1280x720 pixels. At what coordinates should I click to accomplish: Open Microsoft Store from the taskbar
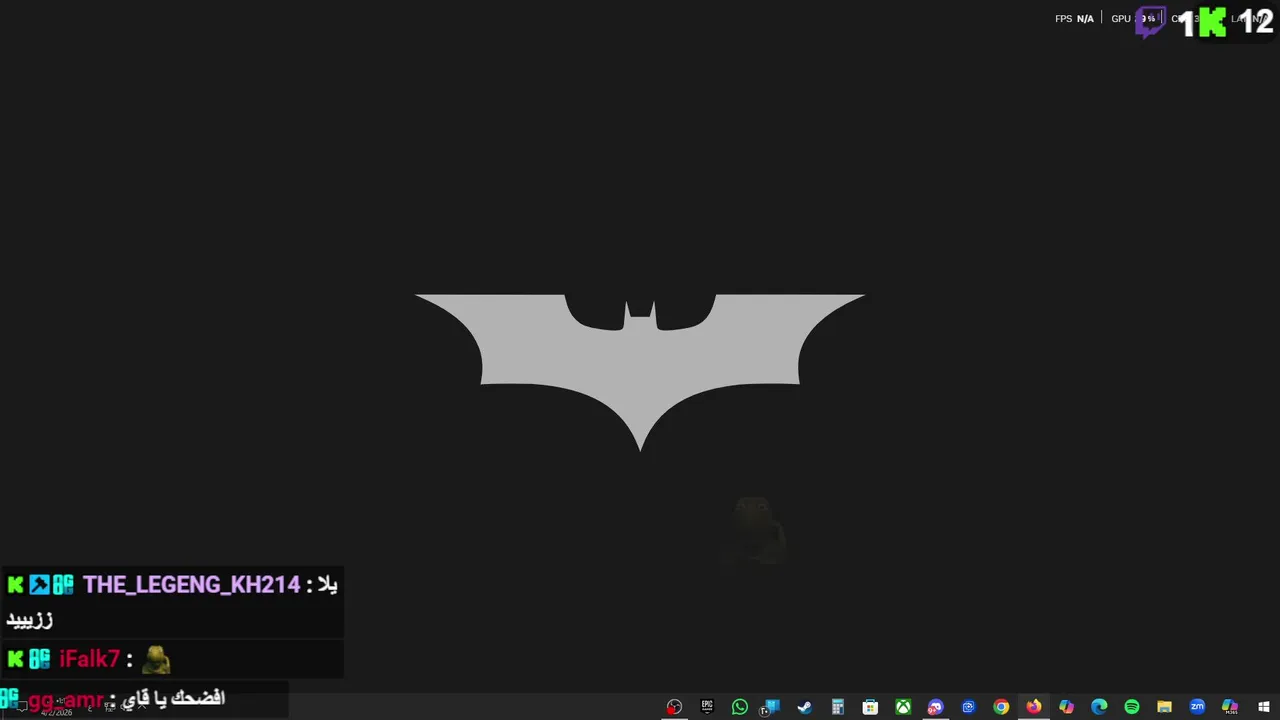(870, 707)
